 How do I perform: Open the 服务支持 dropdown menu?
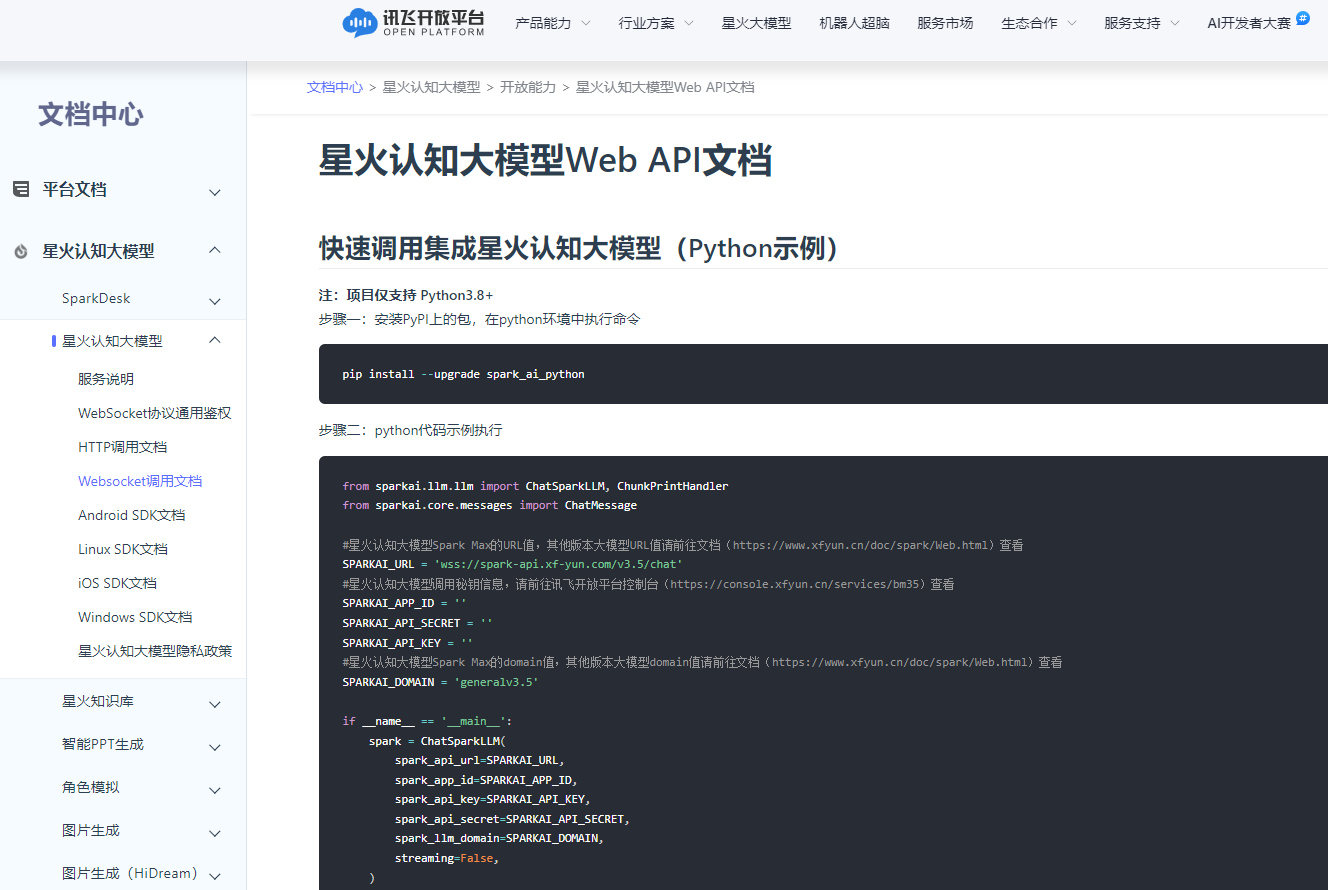tap(1142, 23)
